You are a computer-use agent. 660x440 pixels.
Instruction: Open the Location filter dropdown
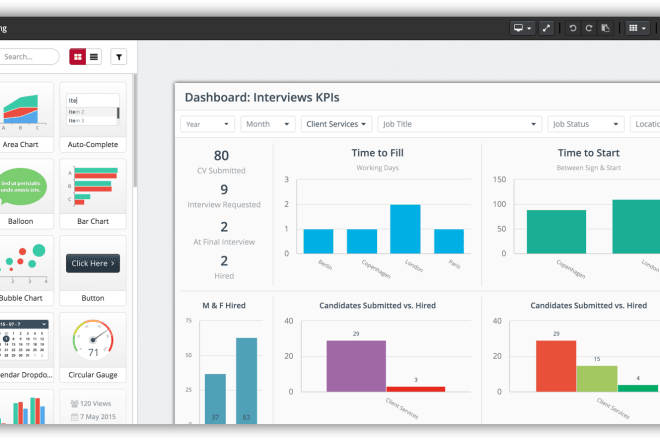(x=645, y=124)
